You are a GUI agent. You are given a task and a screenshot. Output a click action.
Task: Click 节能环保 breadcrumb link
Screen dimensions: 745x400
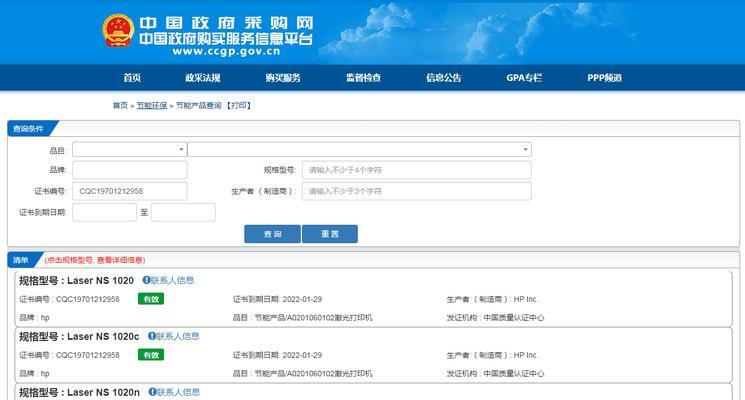tap(152, 105)
